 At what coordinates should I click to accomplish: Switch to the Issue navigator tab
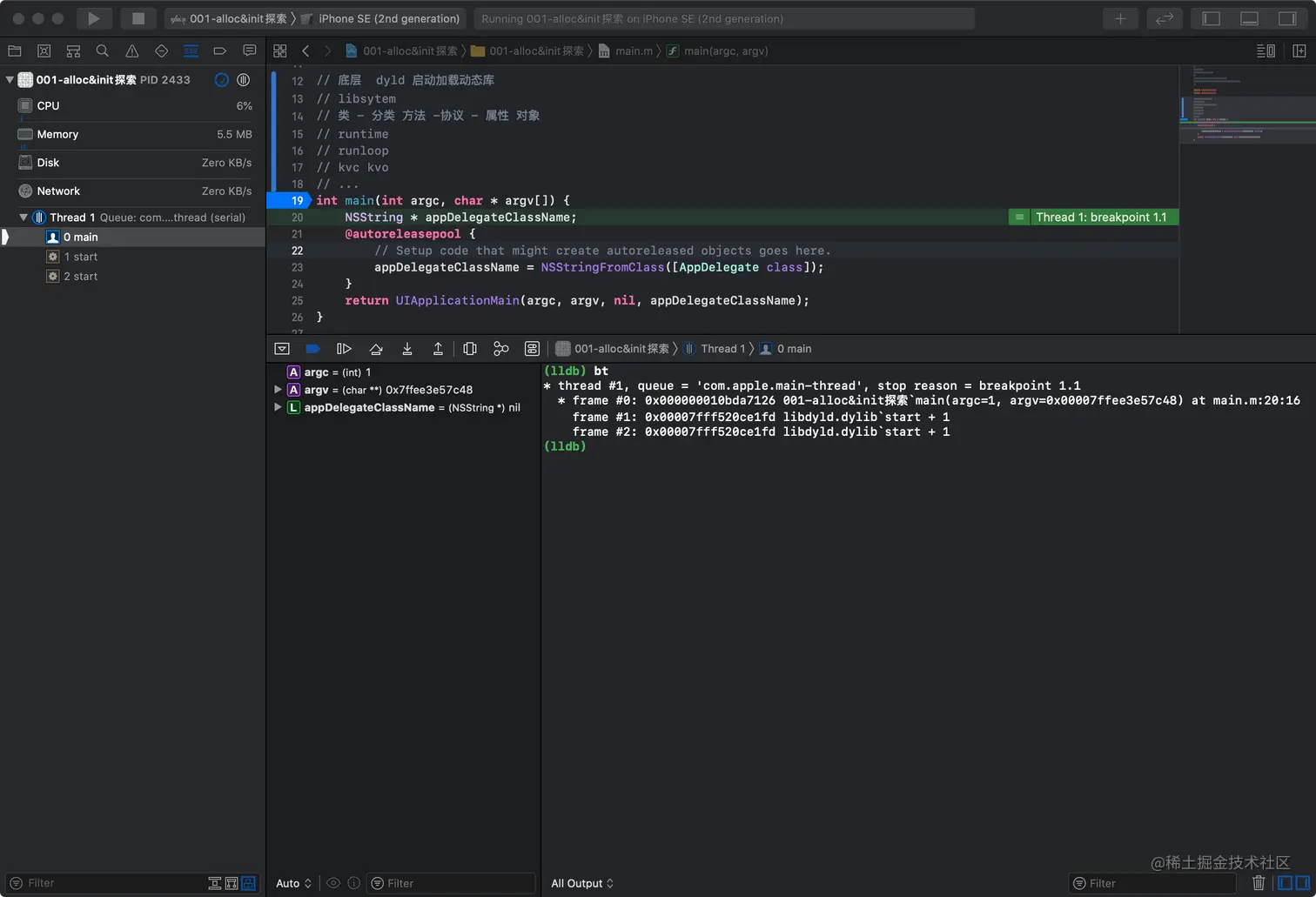[x=132, y=51]
